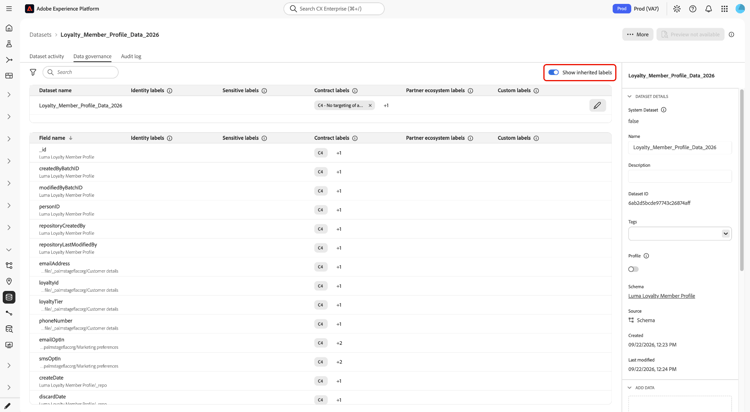Switch to the Dataset activity tab

[46, 56]
